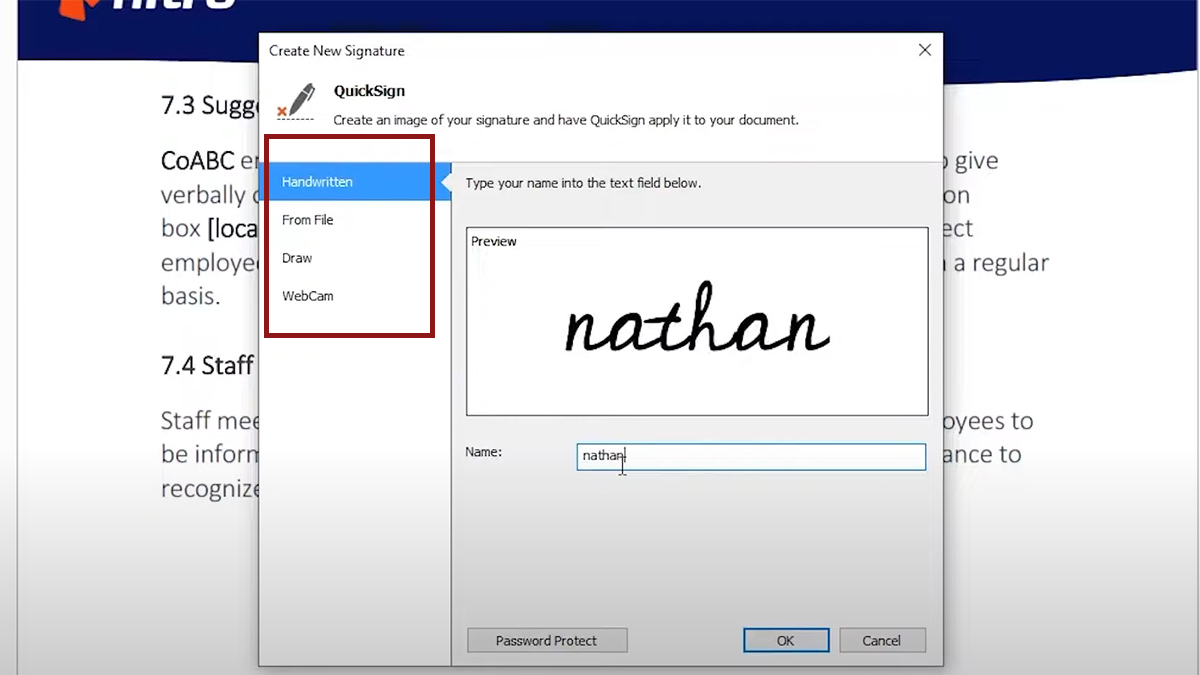Screen dimensions: 1200x675
Task: Click the '7.4 Staff' heading in the document
Action: tap(207, 365)
